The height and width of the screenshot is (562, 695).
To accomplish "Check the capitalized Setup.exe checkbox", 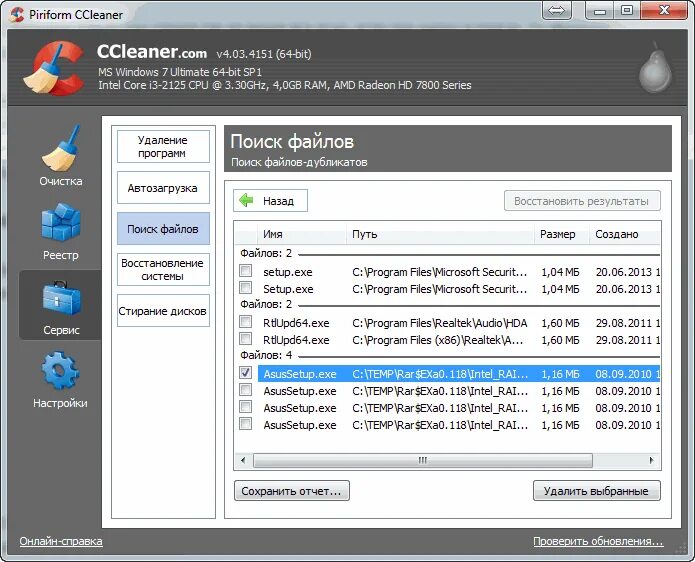I will tap(245, 288).
